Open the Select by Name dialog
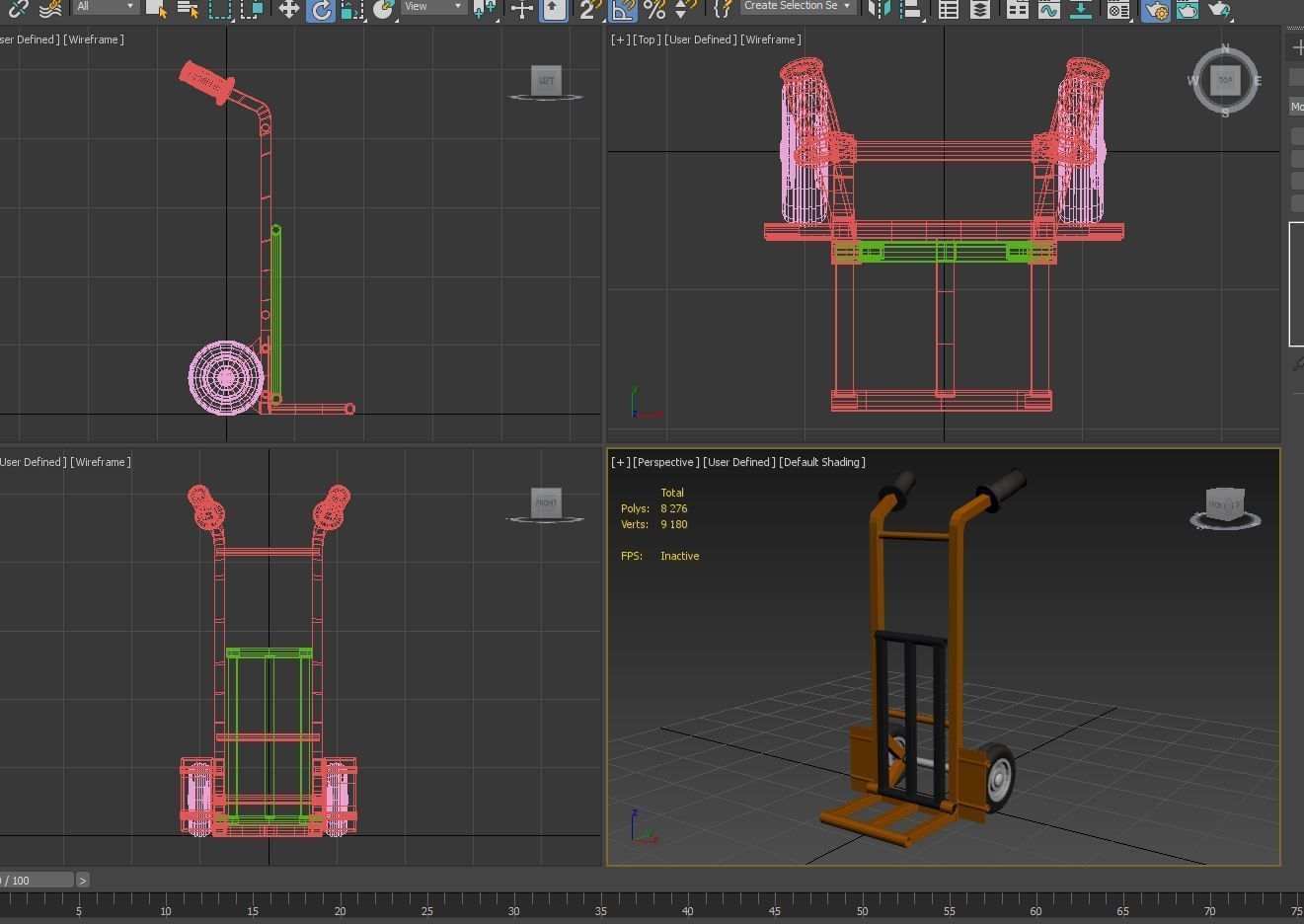This screenshot has height=924, width=1304. tap(187, 9)
